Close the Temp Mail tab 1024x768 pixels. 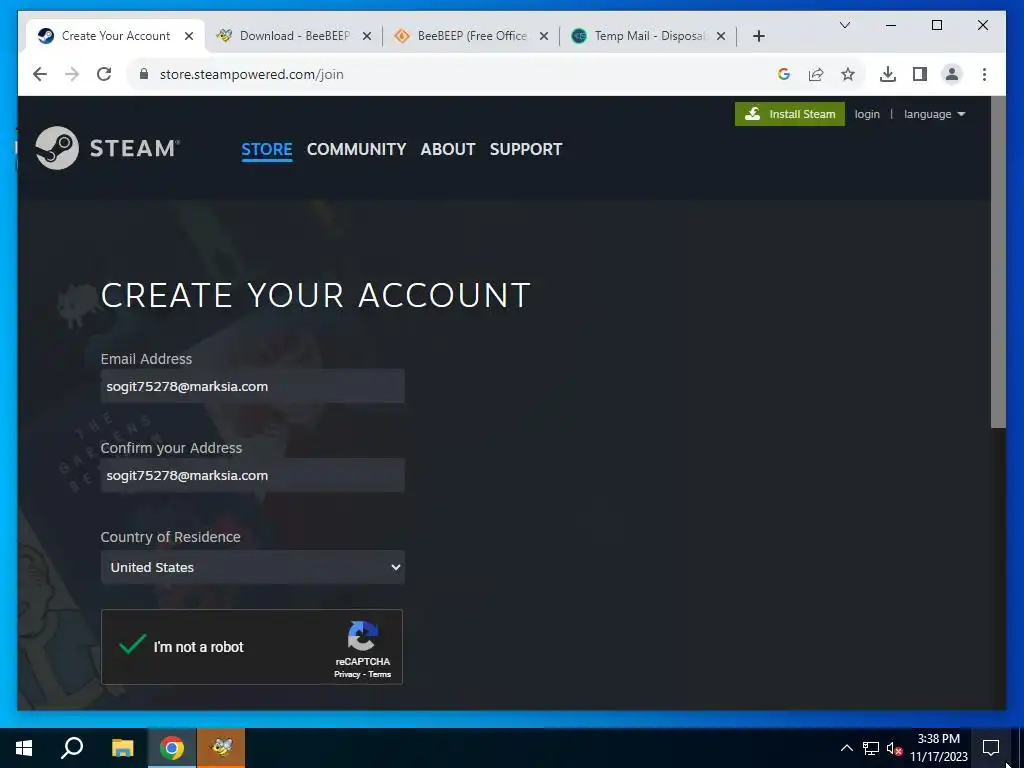point(721,36)
